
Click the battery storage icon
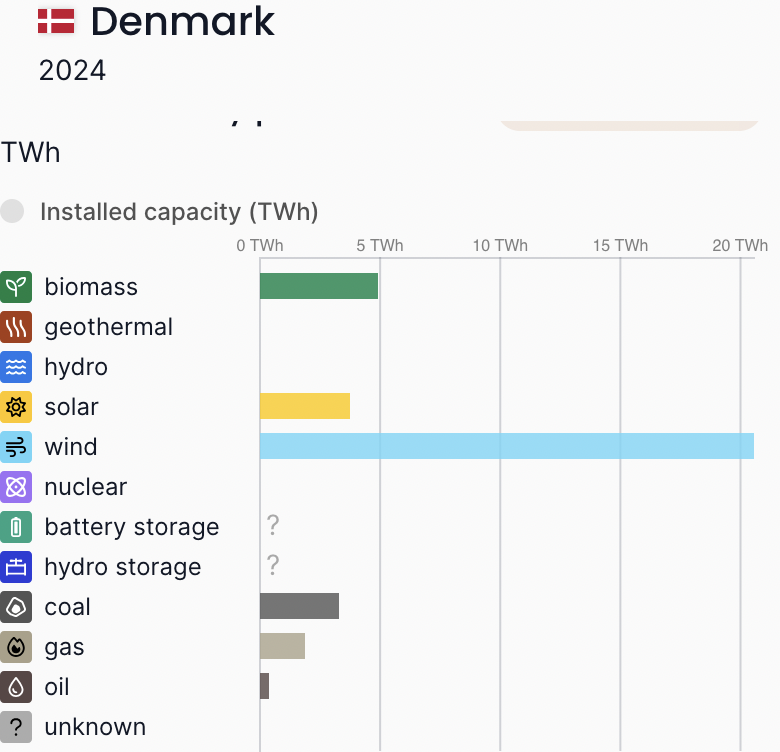(x=16, y=527)
